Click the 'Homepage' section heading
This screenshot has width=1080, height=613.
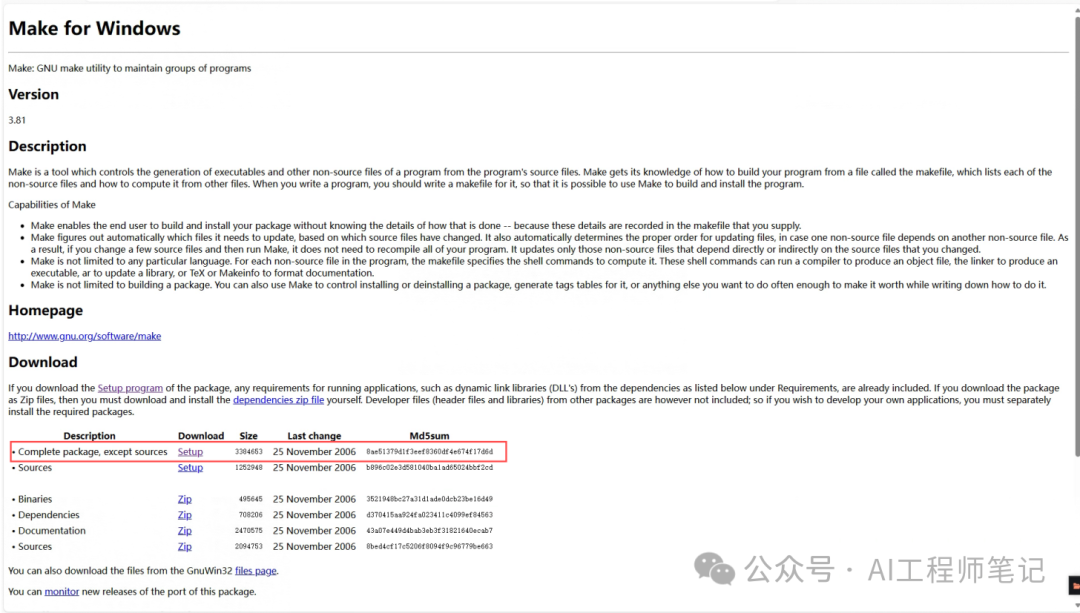tap(45, 311)
